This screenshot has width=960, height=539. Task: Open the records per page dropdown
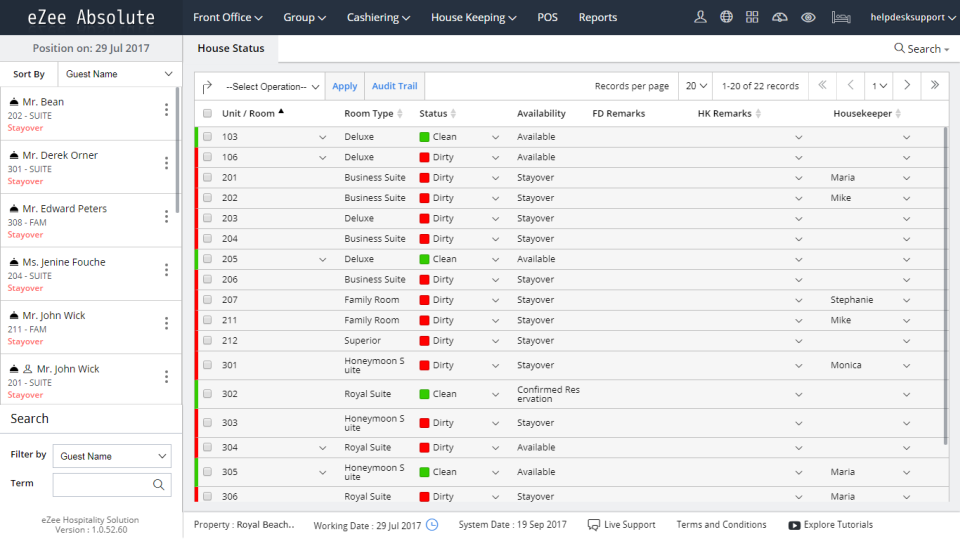[x=697, y=86]
